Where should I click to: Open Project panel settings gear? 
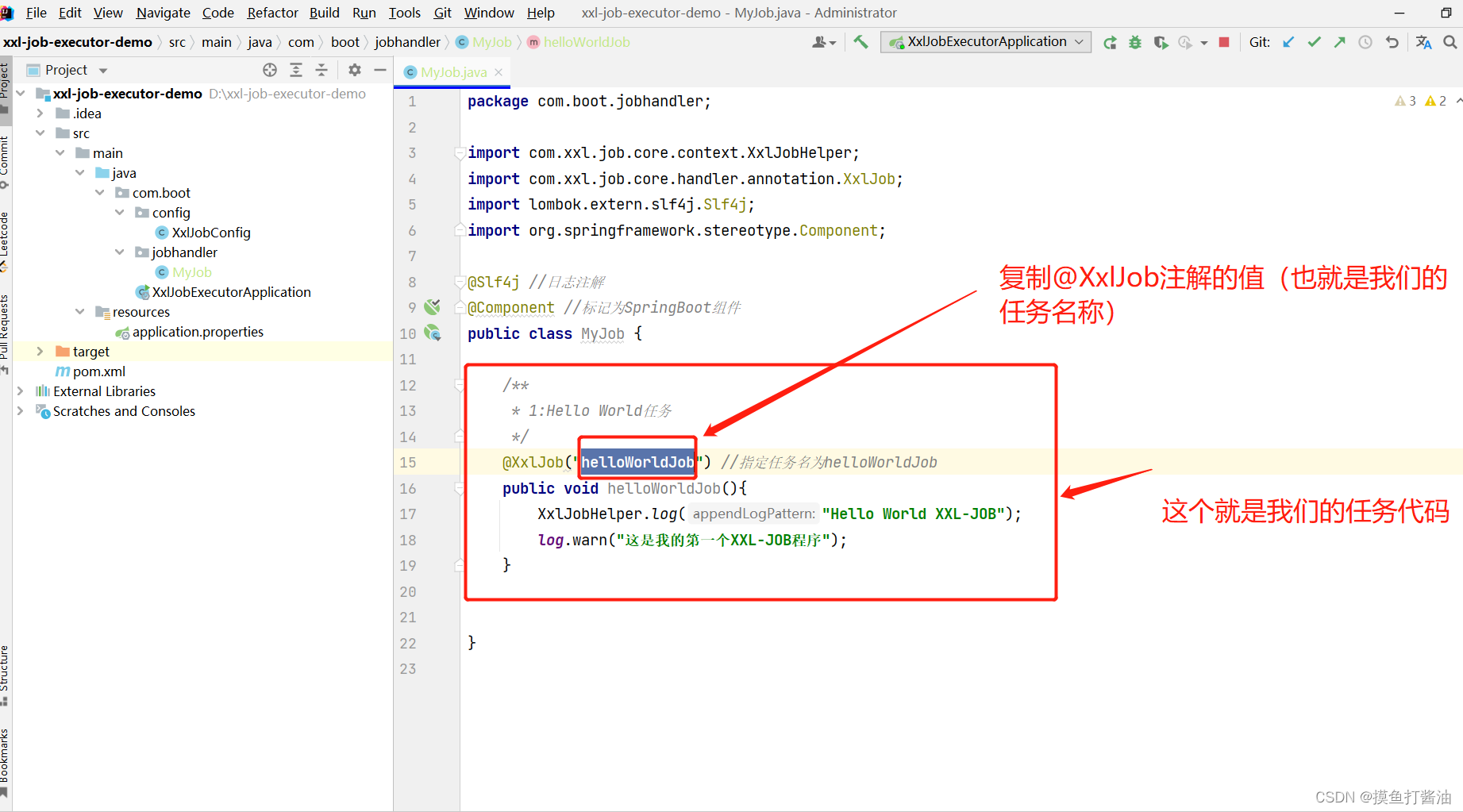[x=355, y=70]
